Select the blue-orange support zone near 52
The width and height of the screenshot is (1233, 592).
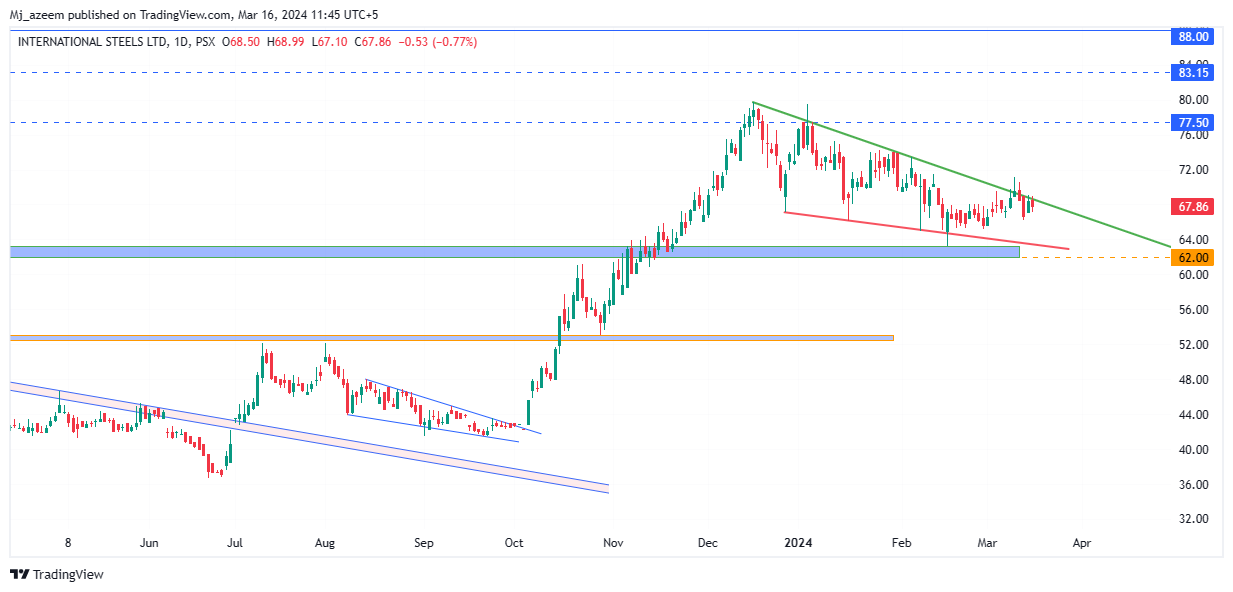(x=451, y=338)
